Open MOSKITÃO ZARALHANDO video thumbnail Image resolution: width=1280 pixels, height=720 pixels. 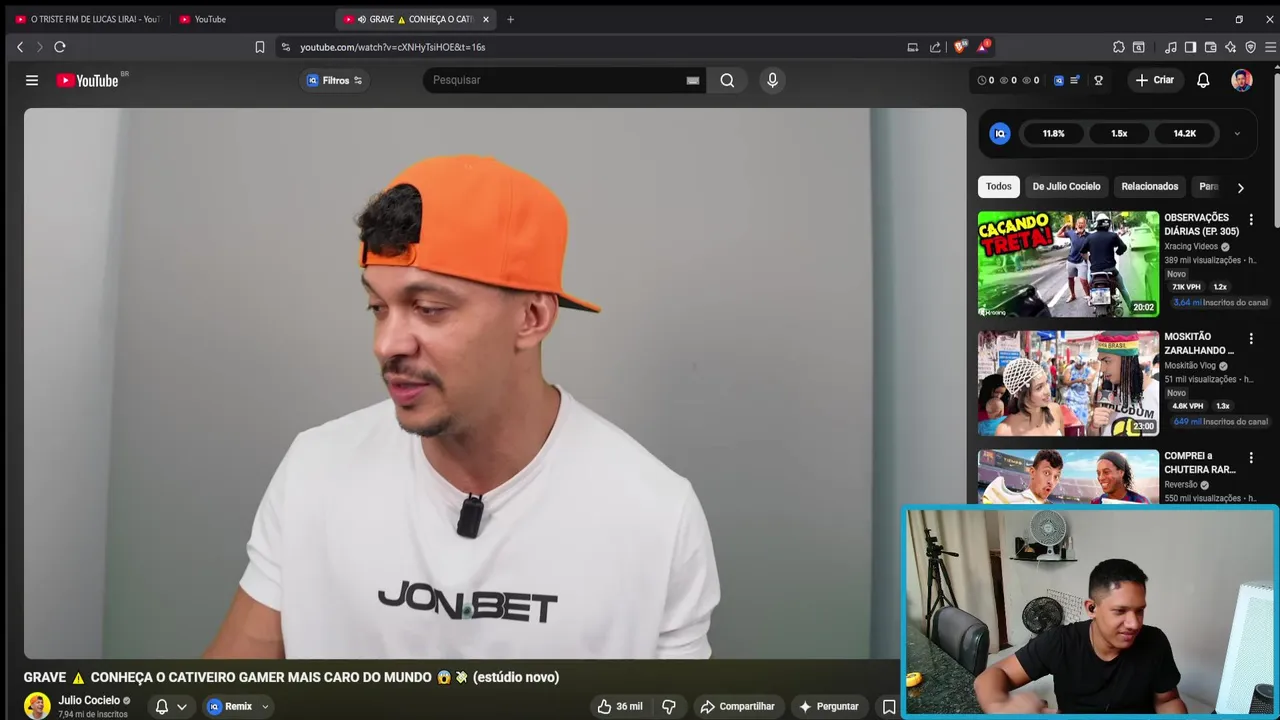coord(1068,383)
